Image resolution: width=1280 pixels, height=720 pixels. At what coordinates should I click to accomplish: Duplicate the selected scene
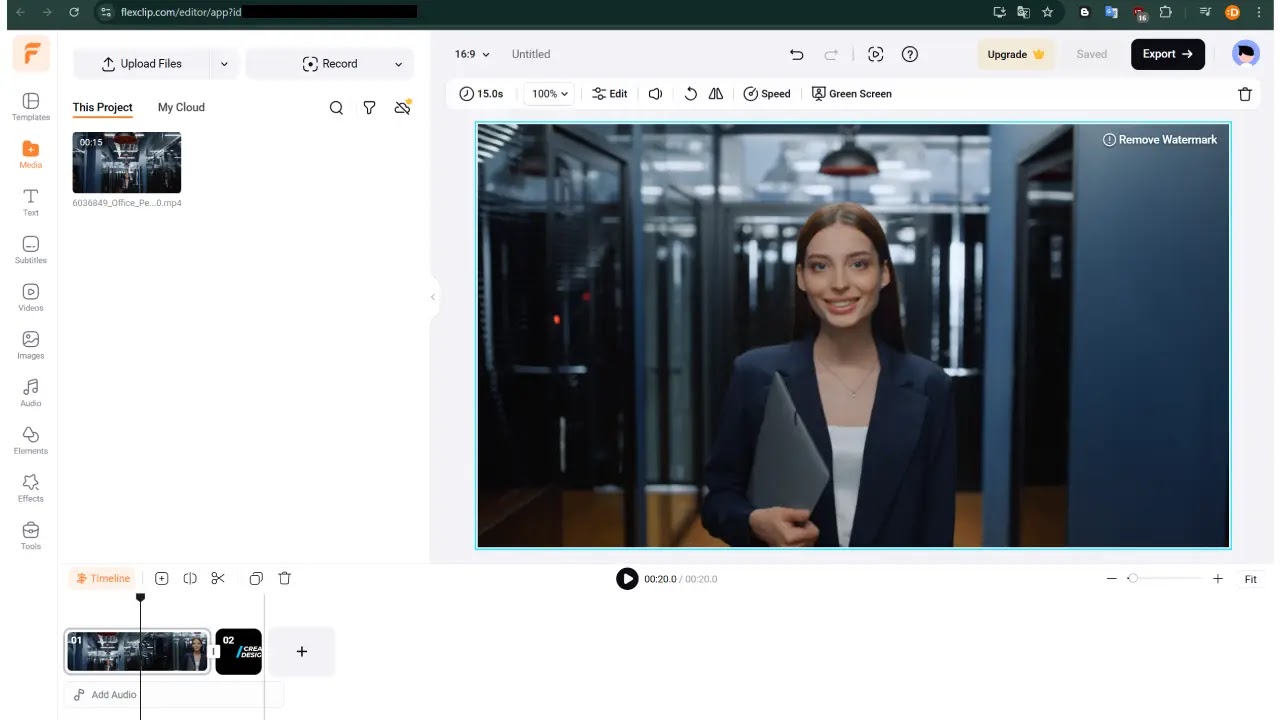pyautogui.click(x=256, y=578)
